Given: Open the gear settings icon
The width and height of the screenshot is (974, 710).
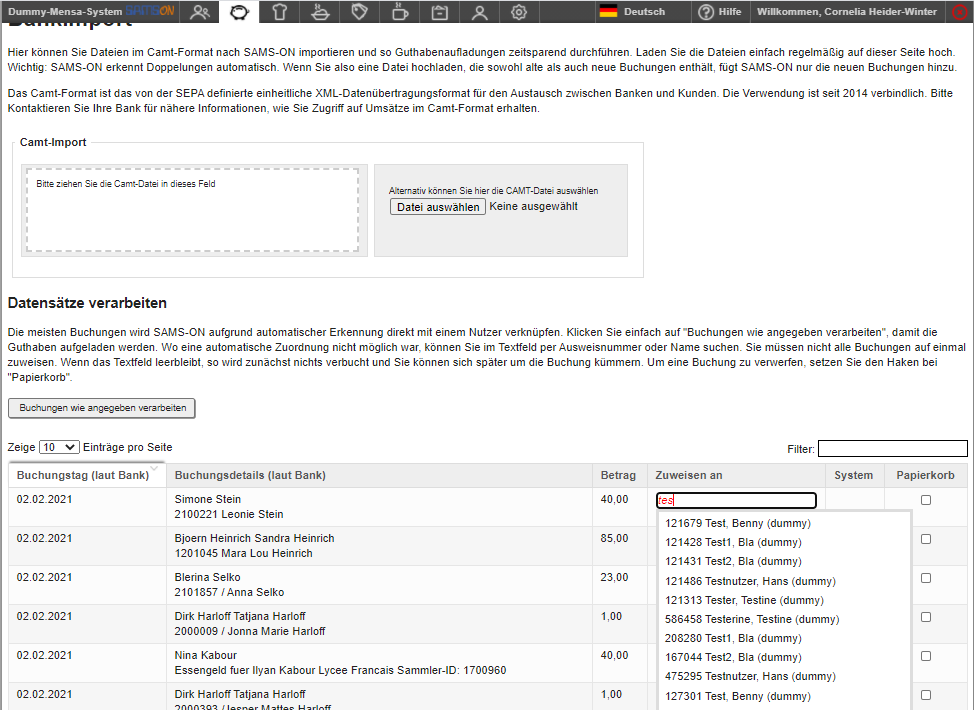Looking at the screenshot, I should pos(519,12).
